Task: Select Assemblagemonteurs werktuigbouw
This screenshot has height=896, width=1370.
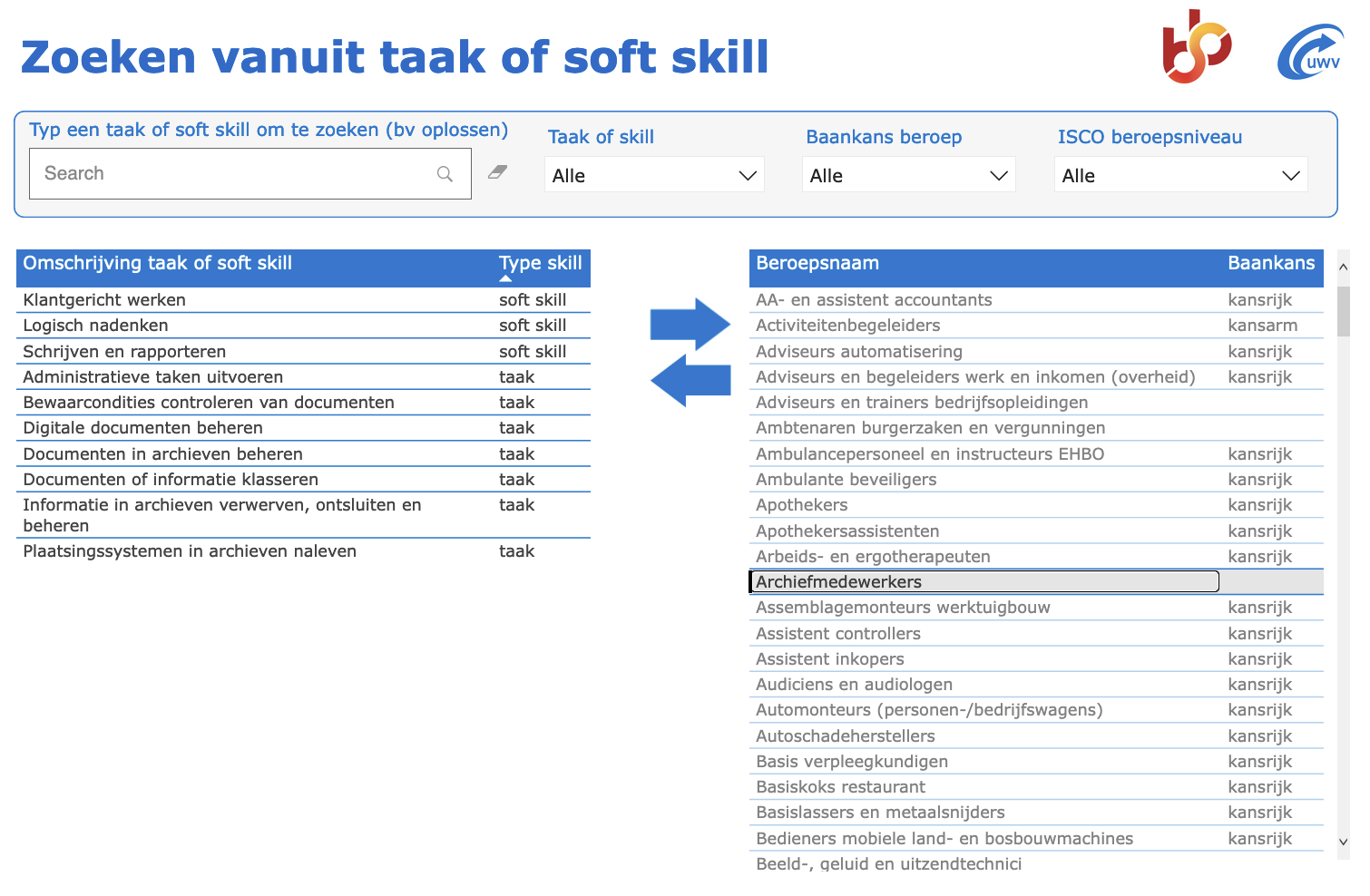Action: point(1036,608)
